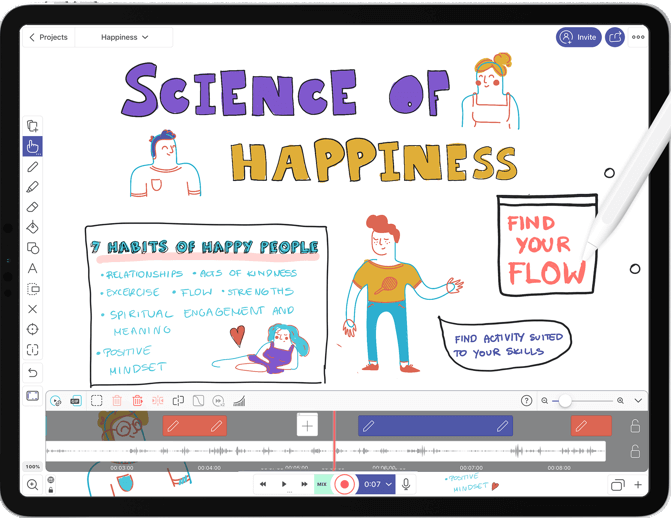
Task: Click the 00:07:00 timeline timestamp
Action: pos(471,468)
